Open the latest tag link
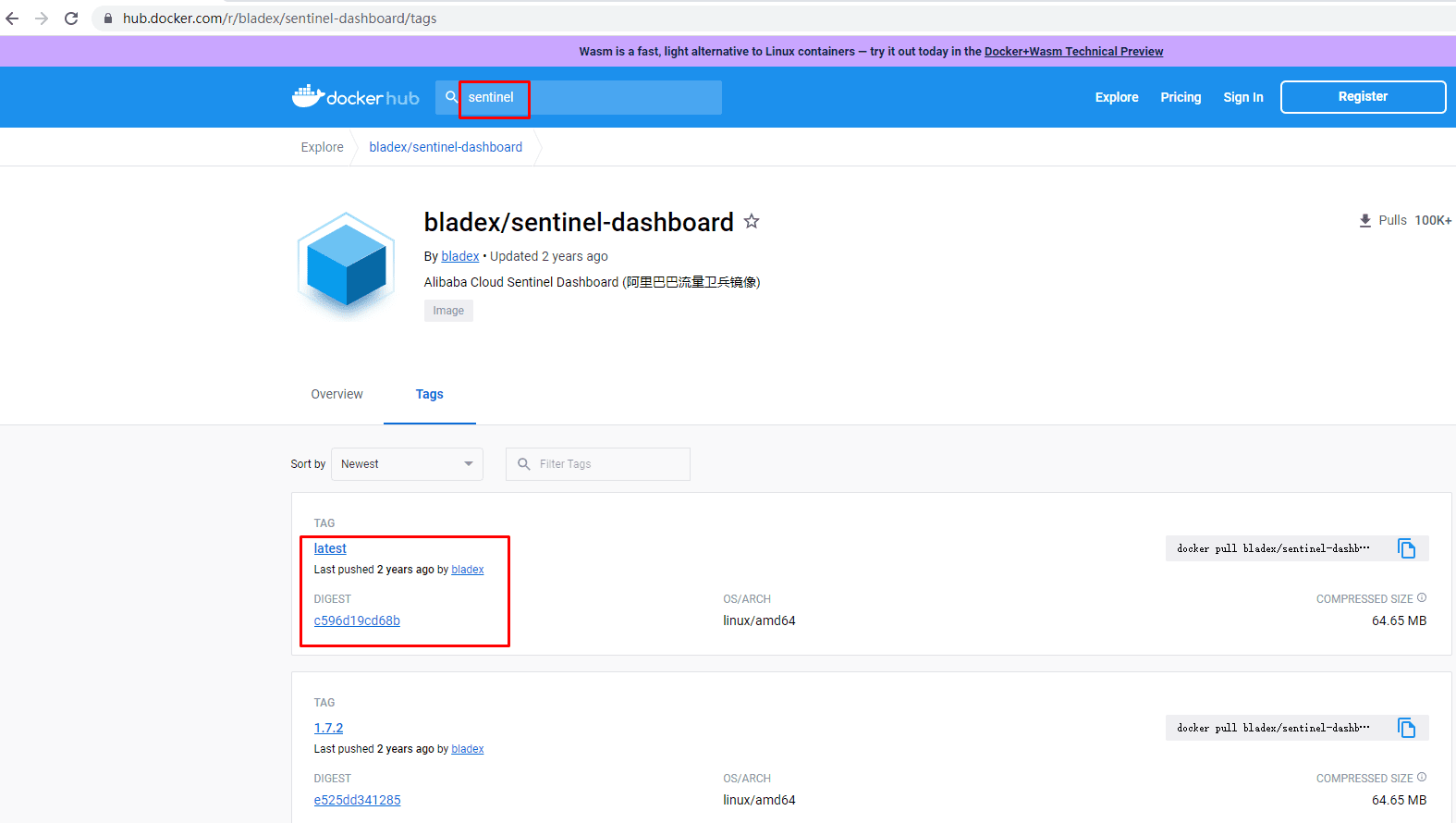Viewport: 1456px width, 823px height. [x=330, y=548]
